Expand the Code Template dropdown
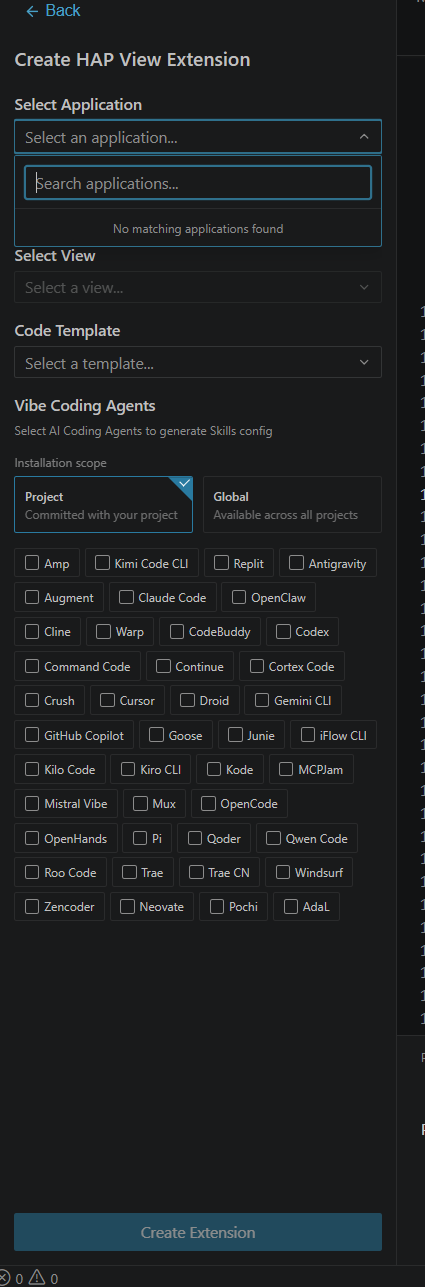The image size is (425, 1287). pyautogui.click(x=198, y=362)
